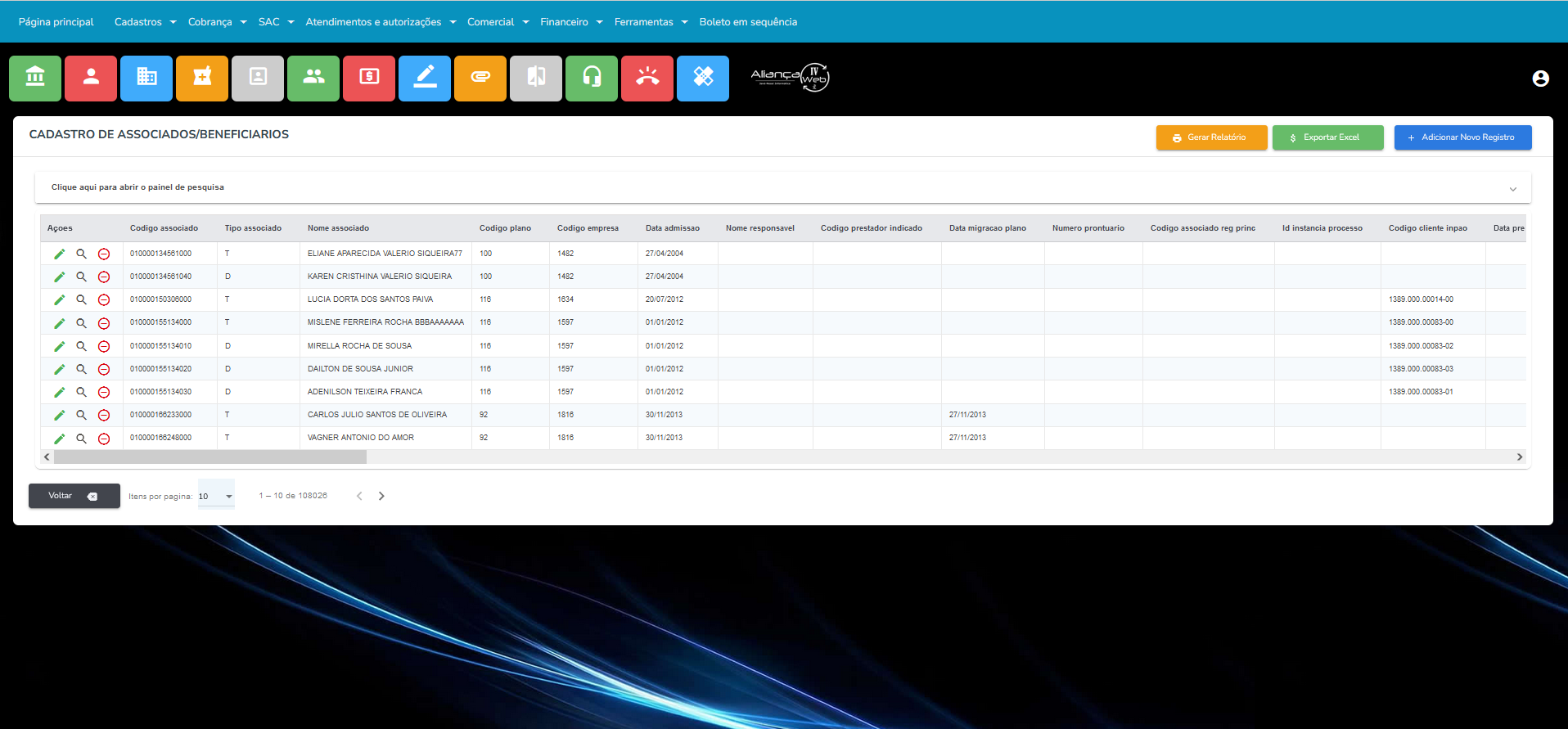
Task: Open the Cadastros dropdown menu
Action: point(145,22)
